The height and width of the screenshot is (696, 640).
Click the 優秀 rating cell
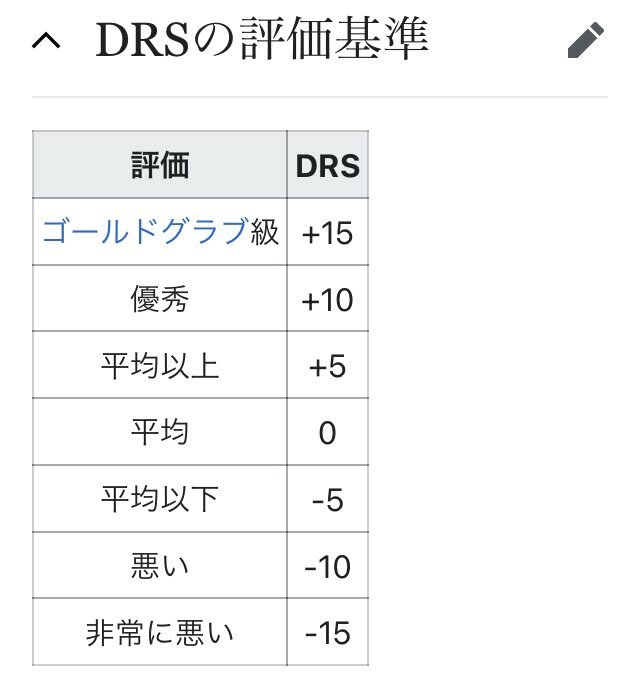point(160,298)
